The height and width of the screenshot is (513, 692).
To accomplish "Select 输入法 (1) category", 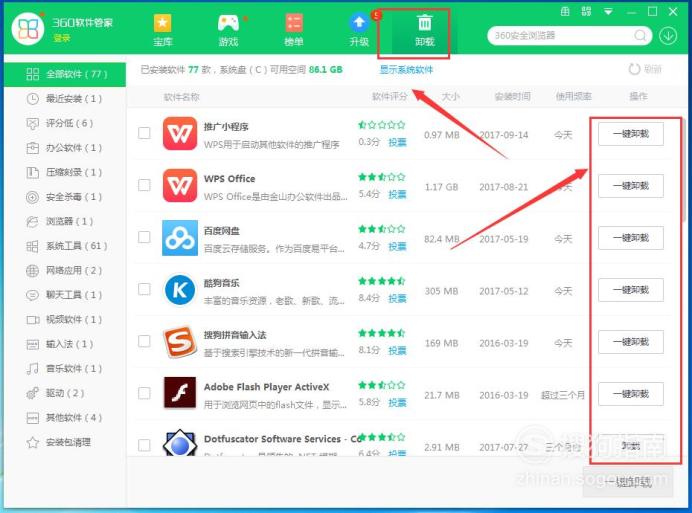I will (65, 344).
